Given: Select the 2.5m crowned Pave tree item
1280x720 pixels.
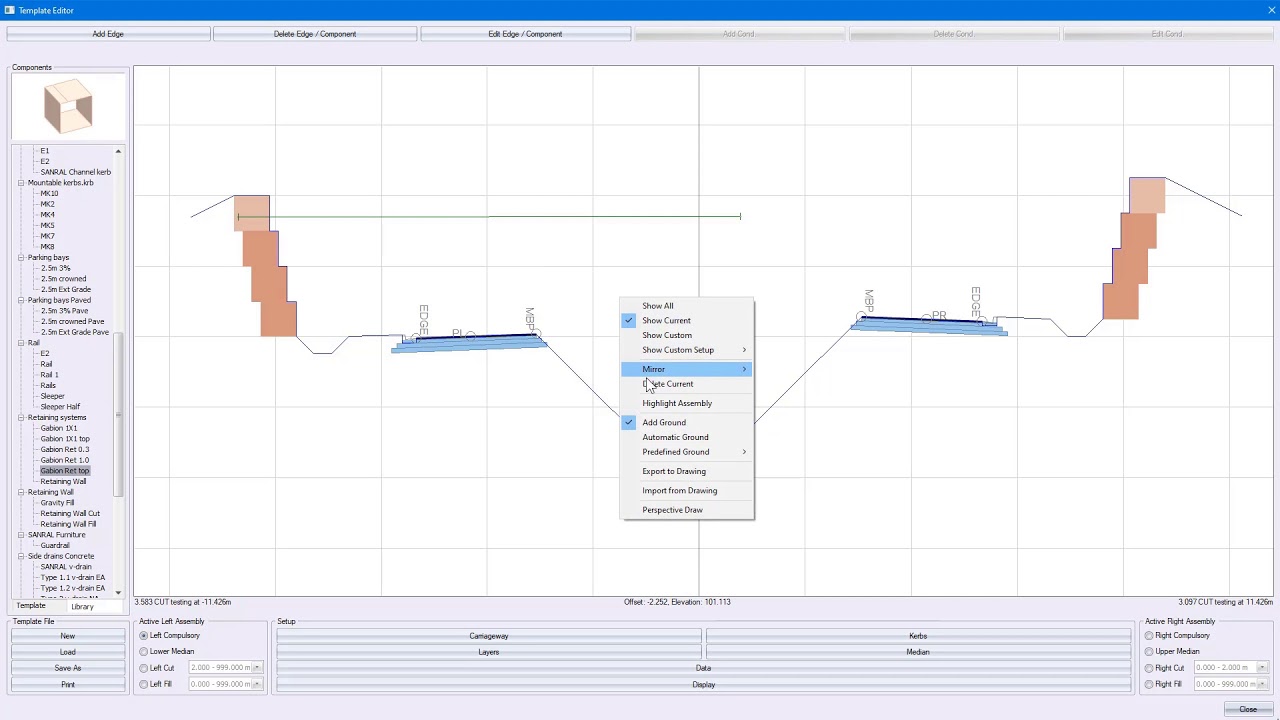Looking at the screenshot, I should (x=73, y=322).
